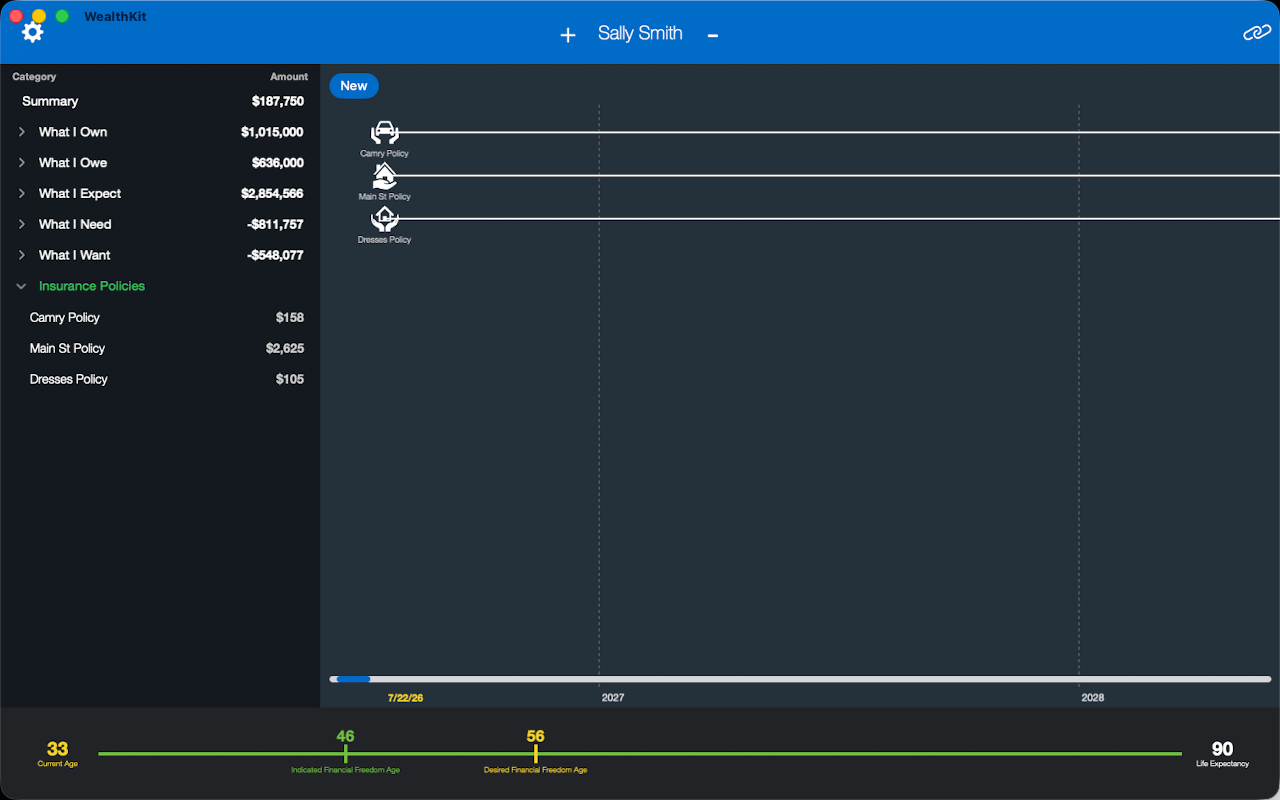Expand the What I Own category

pos(22,132)
